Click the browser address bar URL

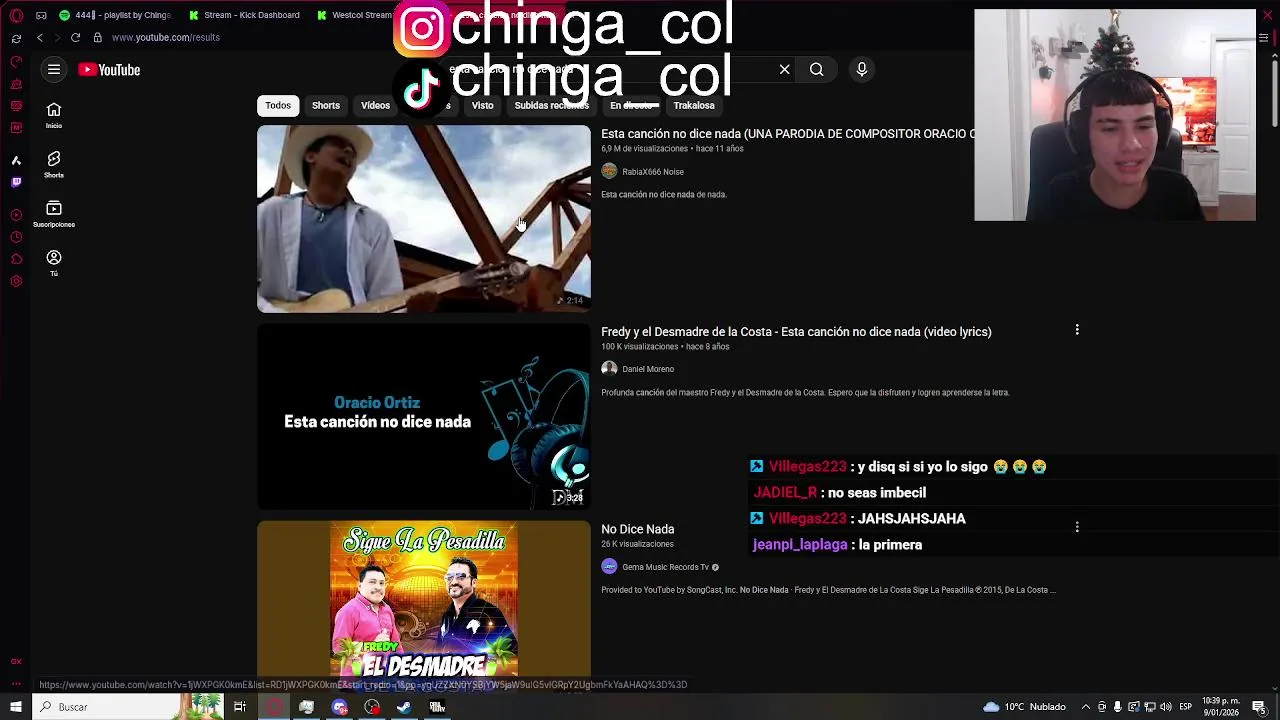tap(166, 37)
